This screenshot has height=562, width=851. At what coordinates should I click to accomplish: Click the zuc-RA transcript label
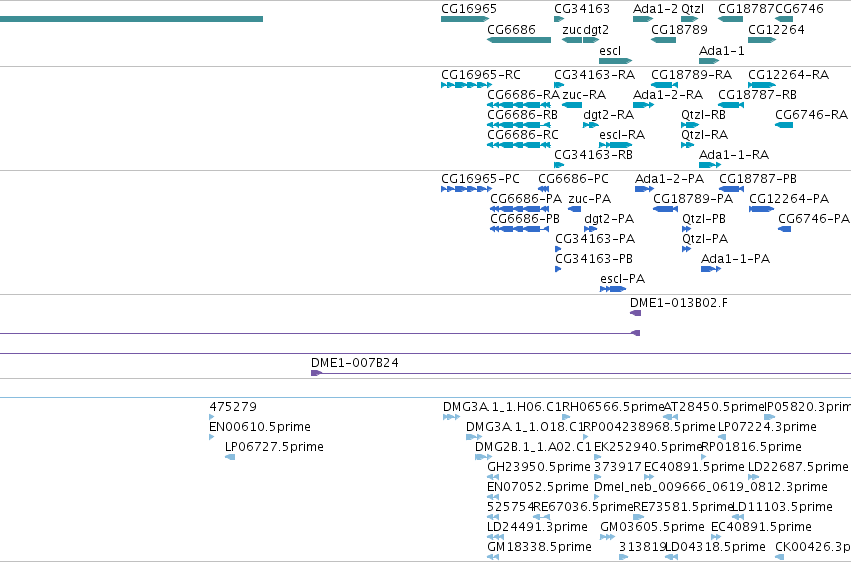pos(584,95)
